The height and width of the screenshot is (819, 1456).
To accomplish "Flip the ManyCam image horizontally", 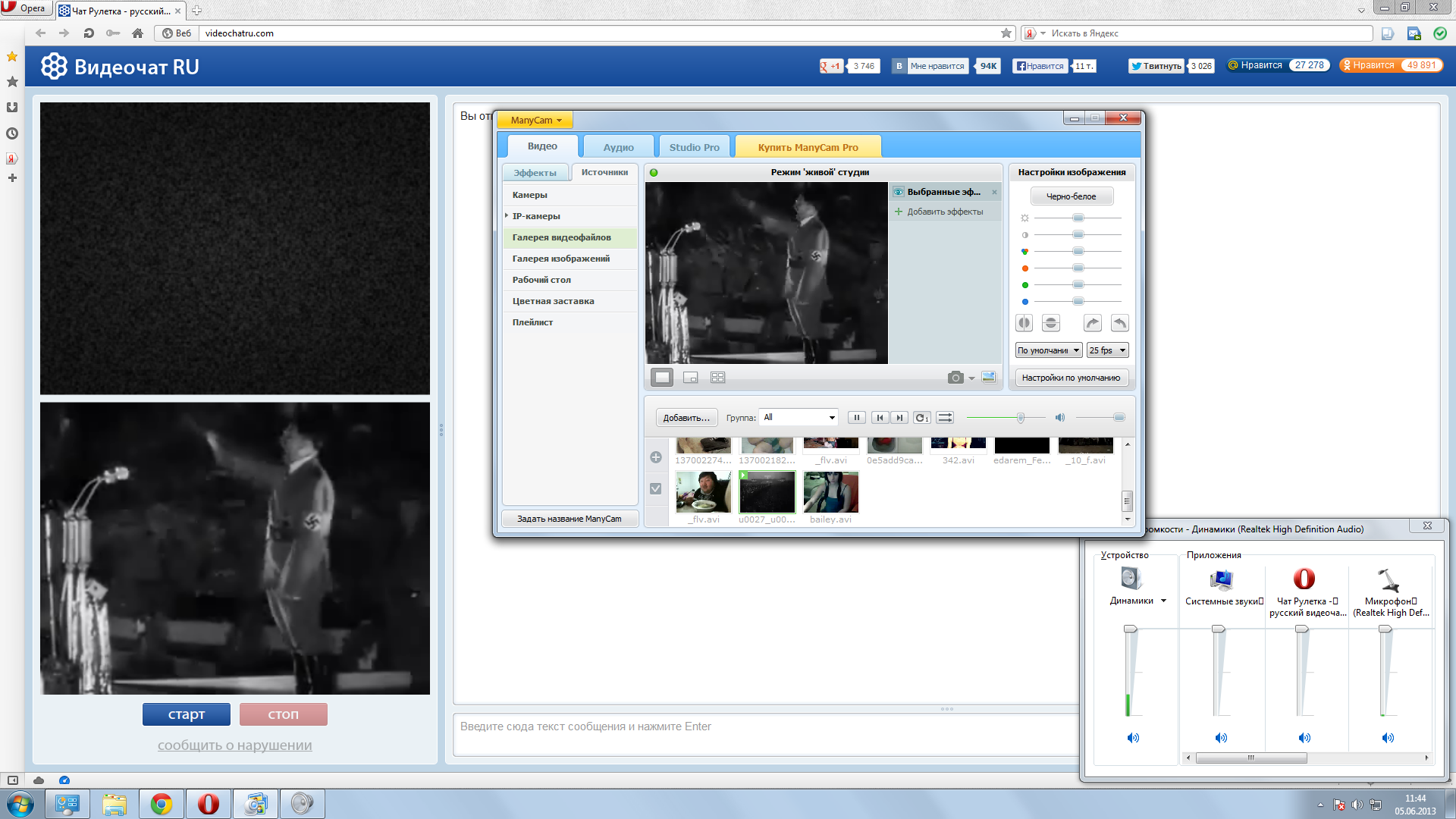I will pos(1024,323).
